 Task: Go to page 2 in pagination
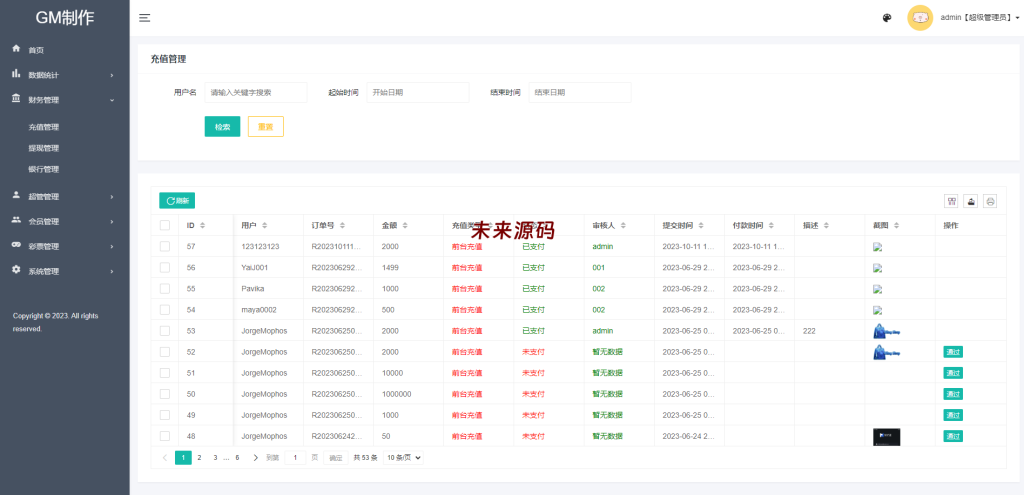tap(199, 458)
